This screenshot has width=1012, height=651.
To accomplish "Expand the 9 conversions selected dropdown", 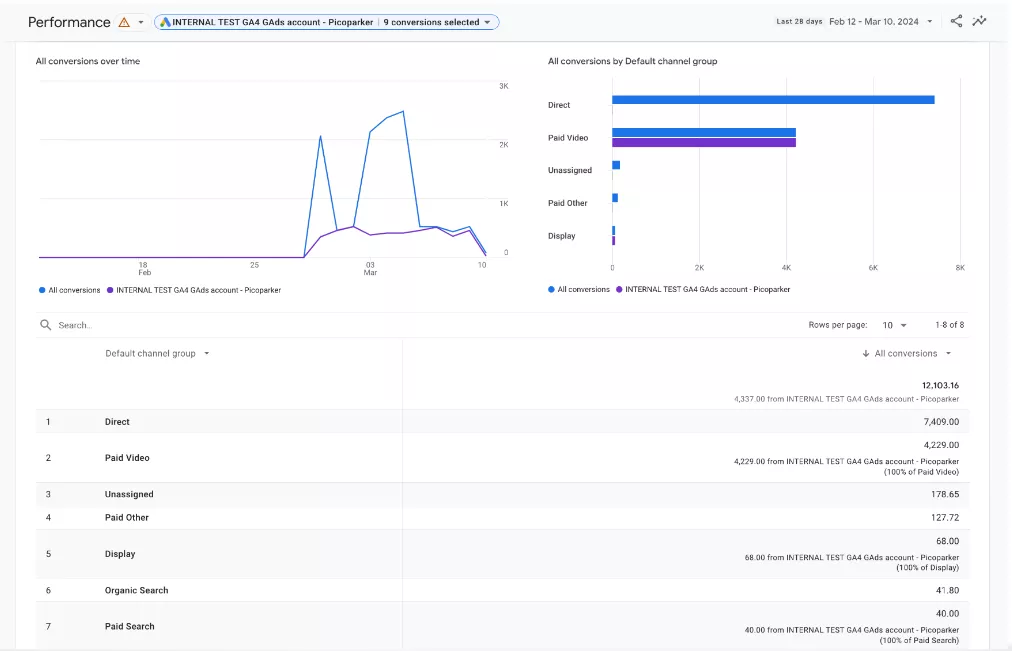I will 437,22.
